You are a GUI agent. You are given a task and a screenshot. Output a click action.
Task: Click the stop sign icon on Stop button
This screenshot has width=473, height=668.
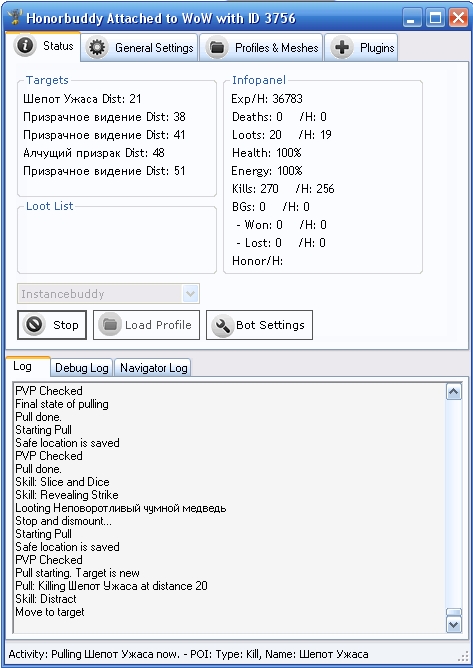(34, 325)
